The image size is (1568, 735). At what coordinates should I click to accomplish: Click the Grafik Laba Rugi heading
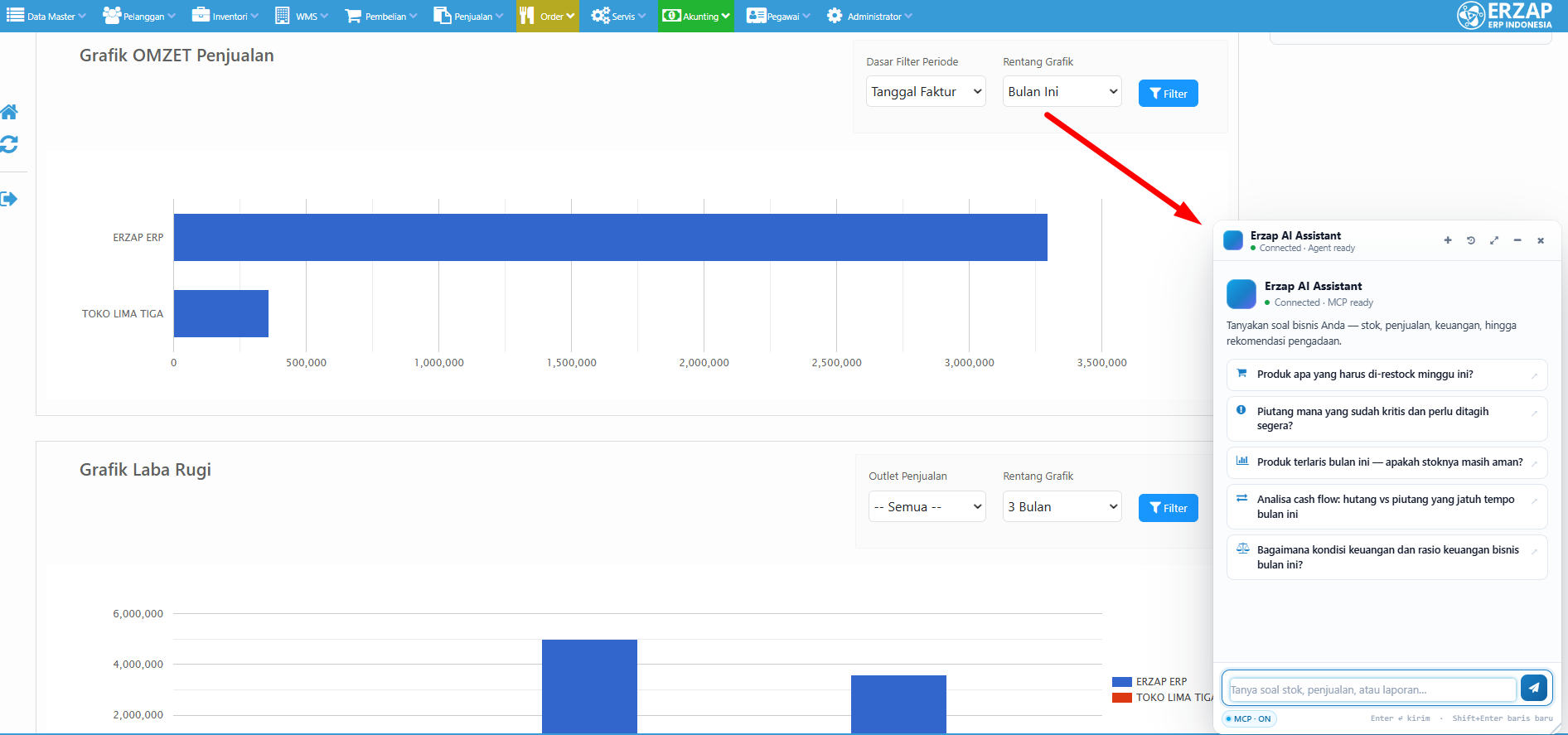(145, 470)
